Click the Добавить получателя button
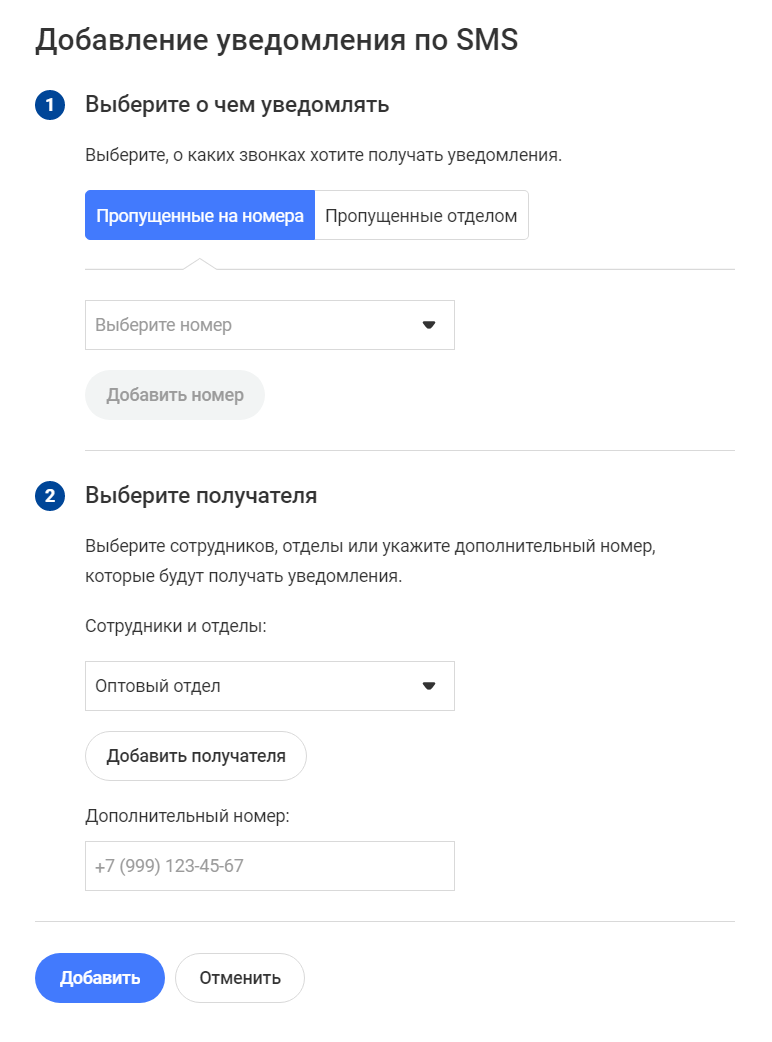Viewport: 772px width, 1042px height. click(196, 756)
